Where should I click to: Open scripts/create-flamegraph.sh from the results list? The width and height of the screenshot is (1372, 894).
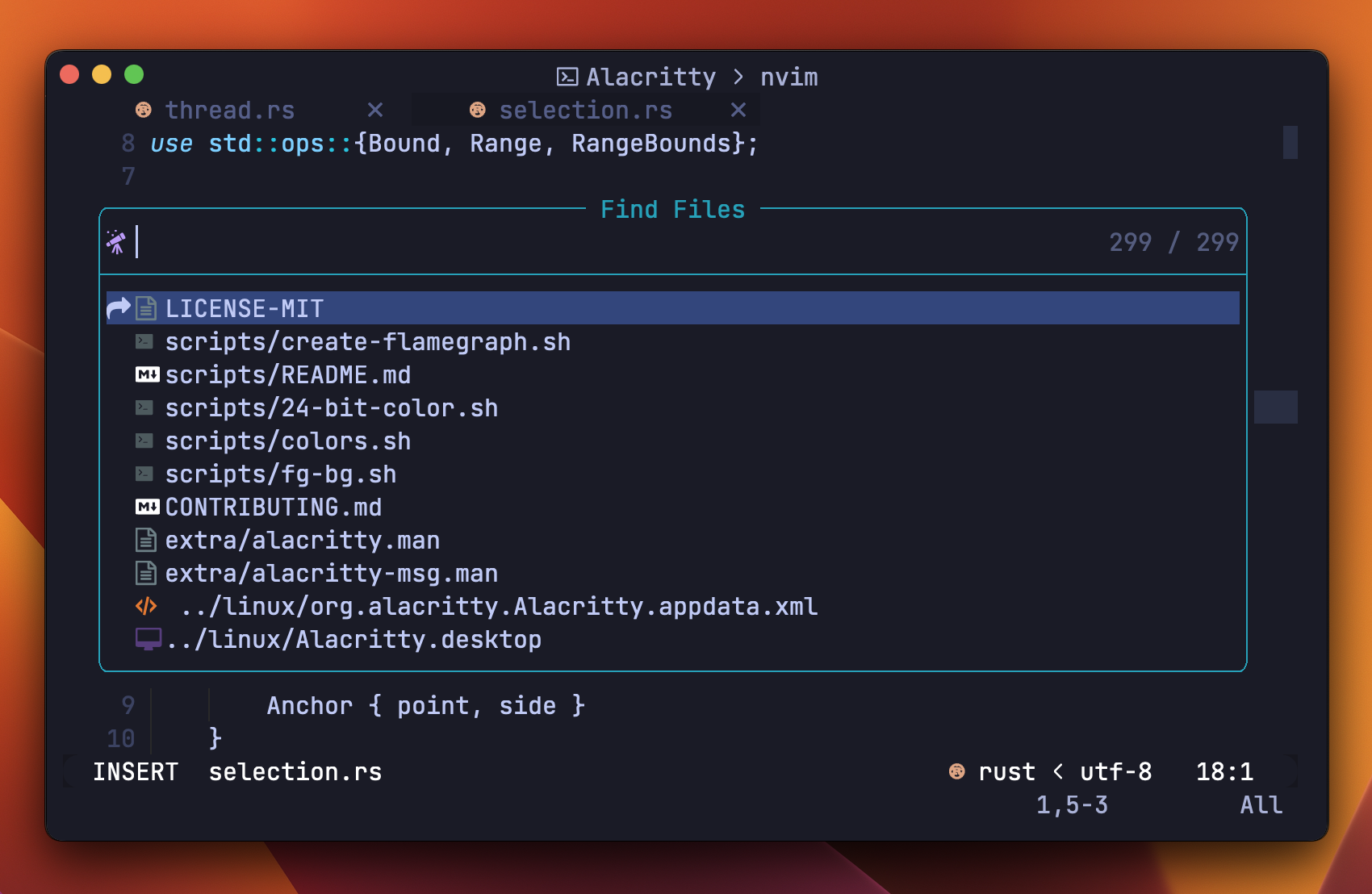[x=367, y=341]
